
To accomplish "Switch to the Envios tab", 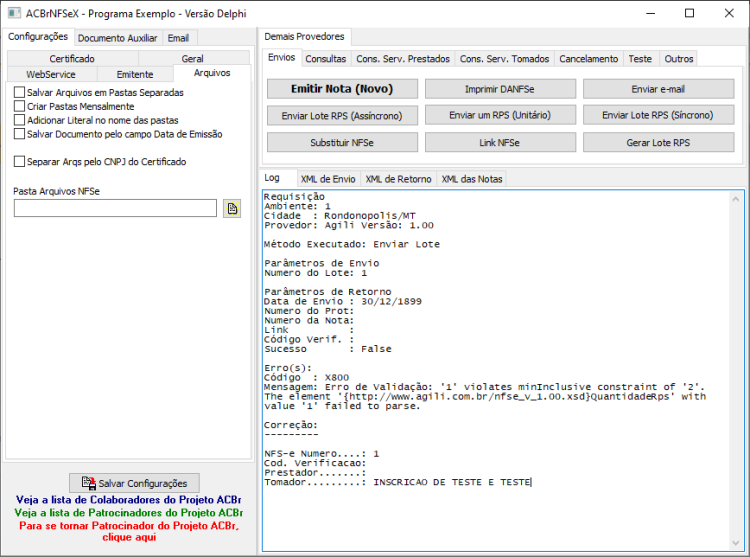I will pos(281,57).
